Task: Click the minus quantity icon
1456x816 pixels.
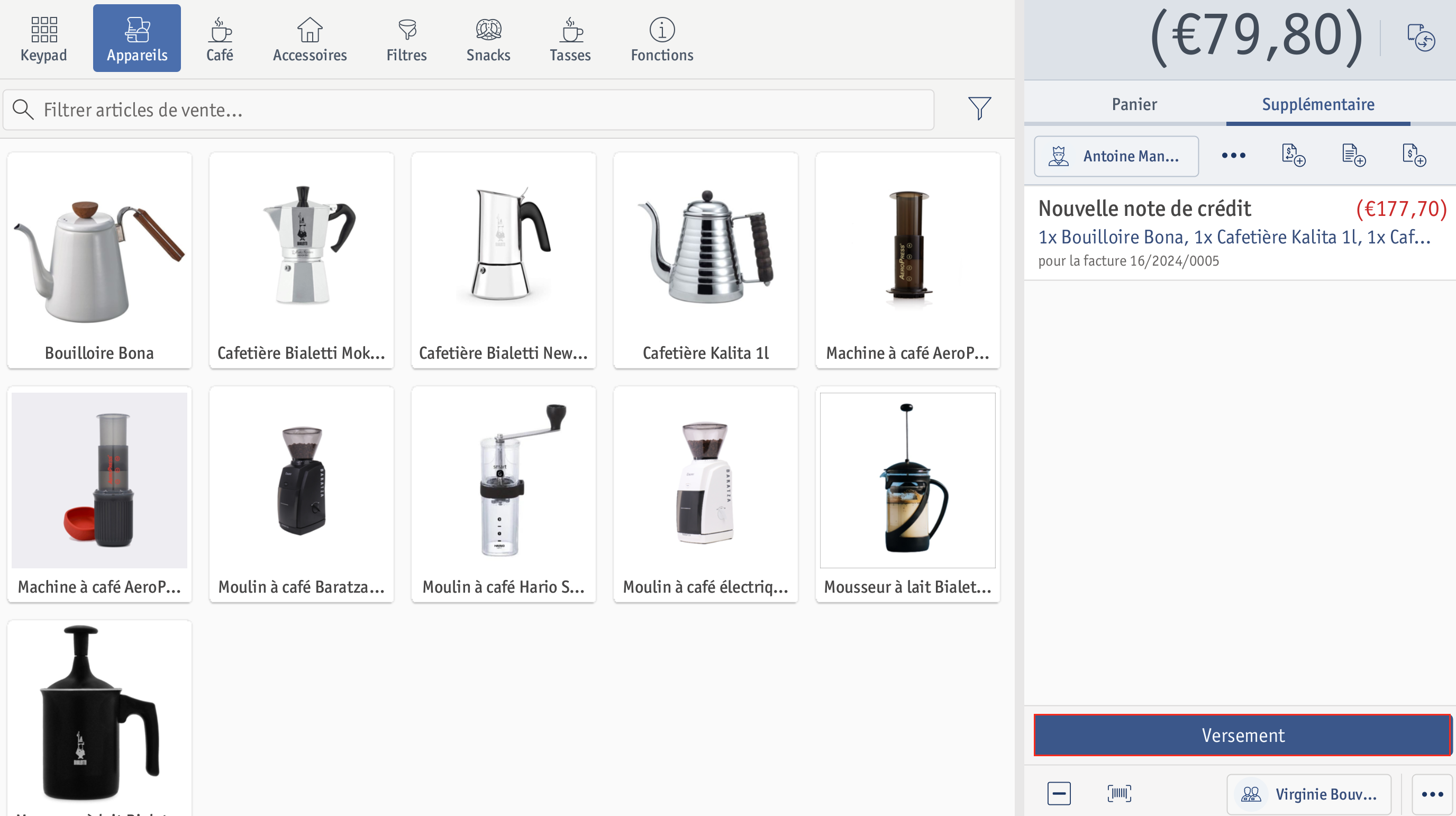Action: [1059, 793]
